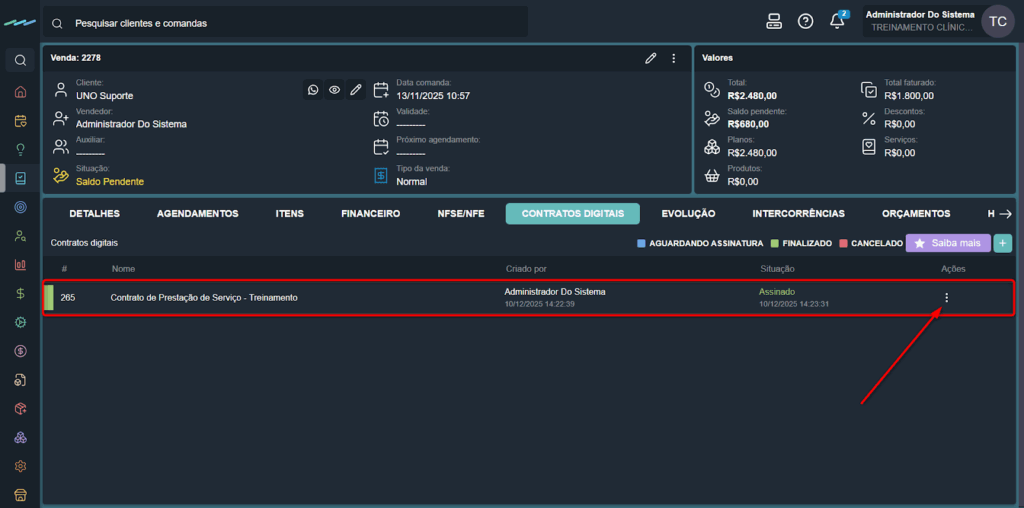Open the three-dot menu in sale header
The height and width of the screenshot is (508, 1024).
[x=674, y=58]
